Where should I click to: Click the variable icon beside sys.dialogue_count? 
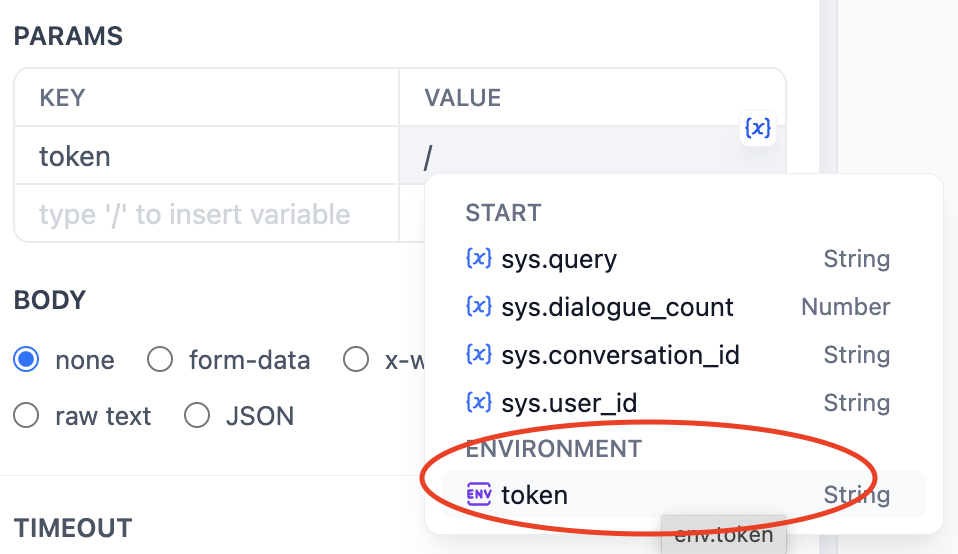tap(479, 307)
